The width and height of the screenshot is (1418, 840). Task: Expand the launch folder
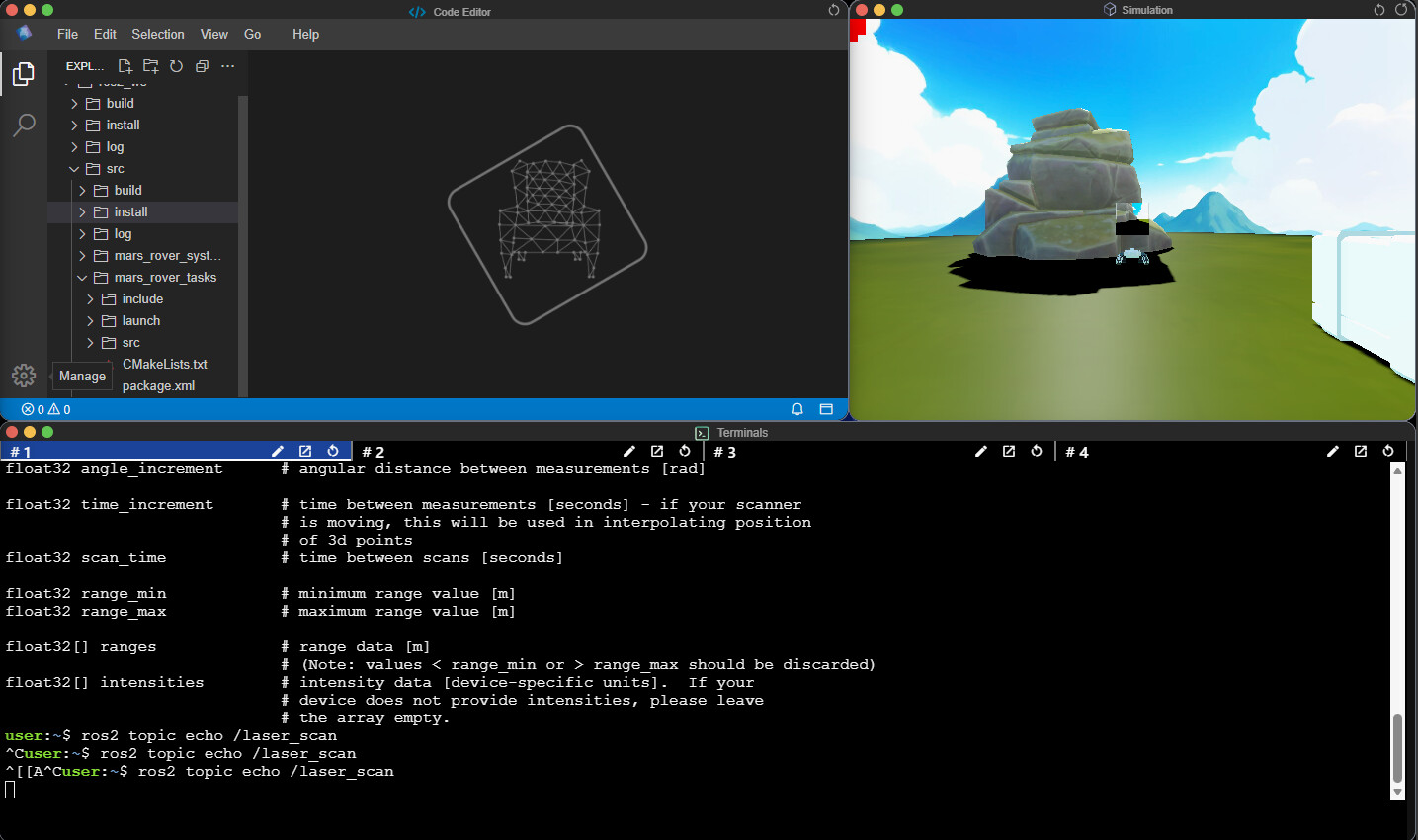(140, 321)
